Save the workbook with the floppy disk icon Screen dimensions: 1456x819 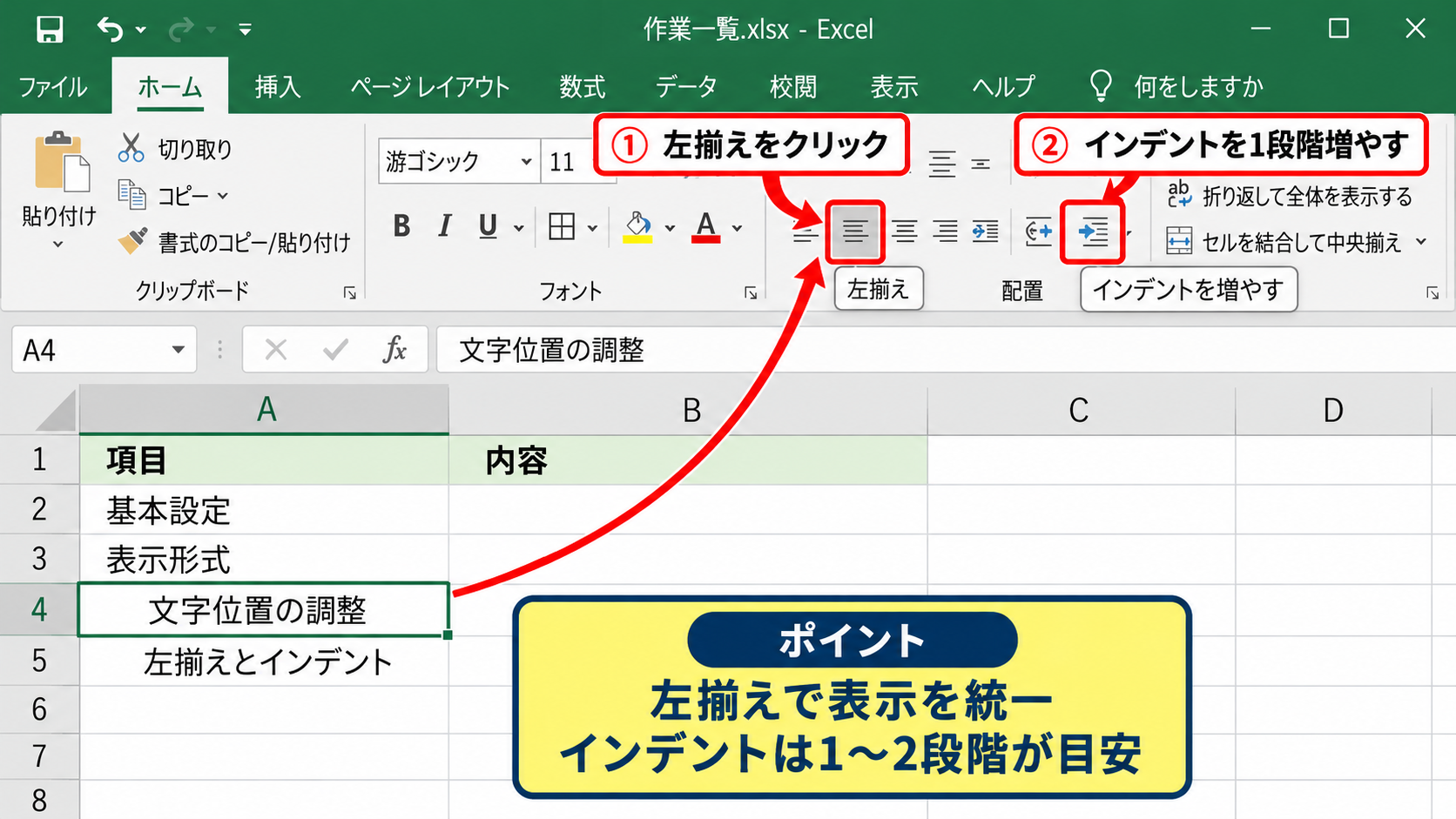pos(50,30)
